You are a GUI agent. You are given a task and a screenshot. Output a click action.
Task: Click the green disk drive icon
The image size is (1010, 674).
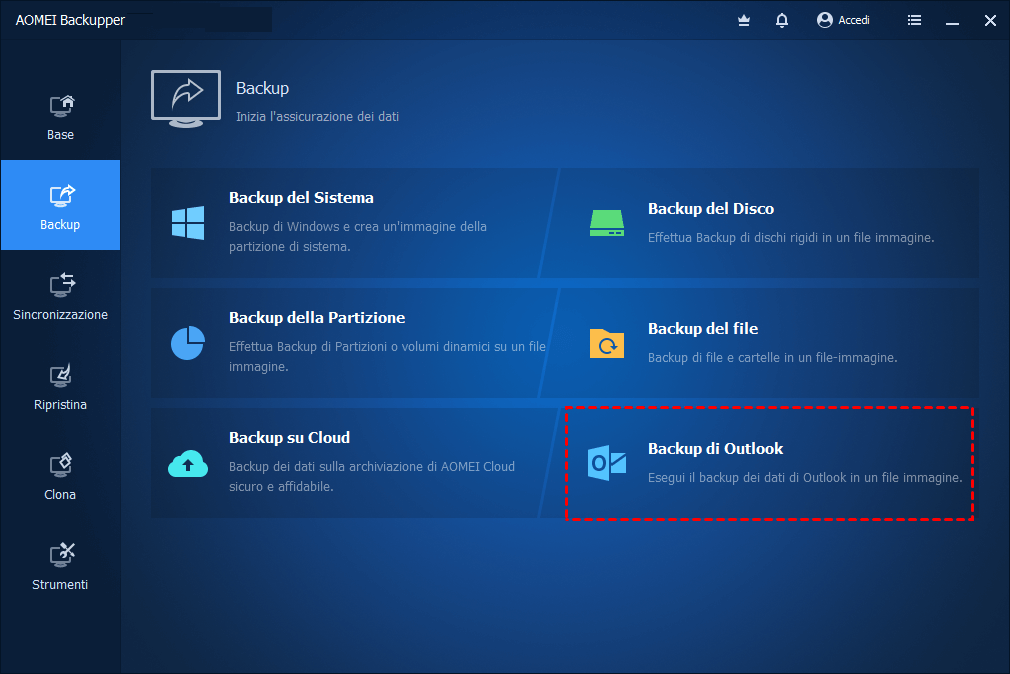tap(607, 223)
